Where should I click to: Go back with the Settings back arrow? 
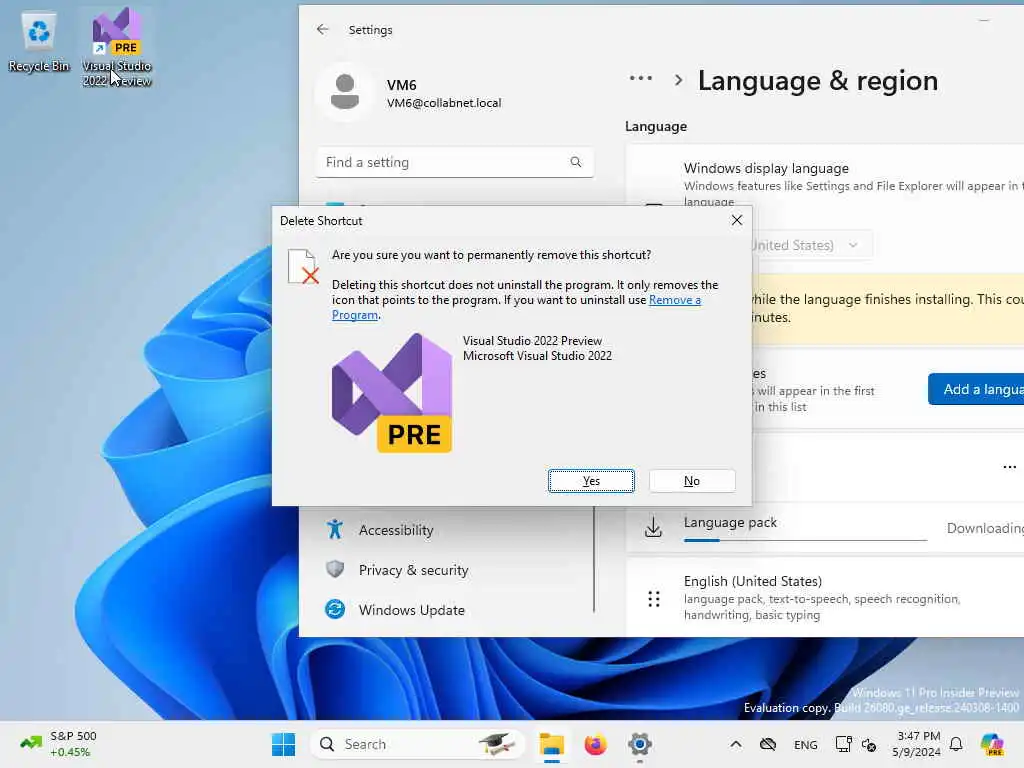323,29
